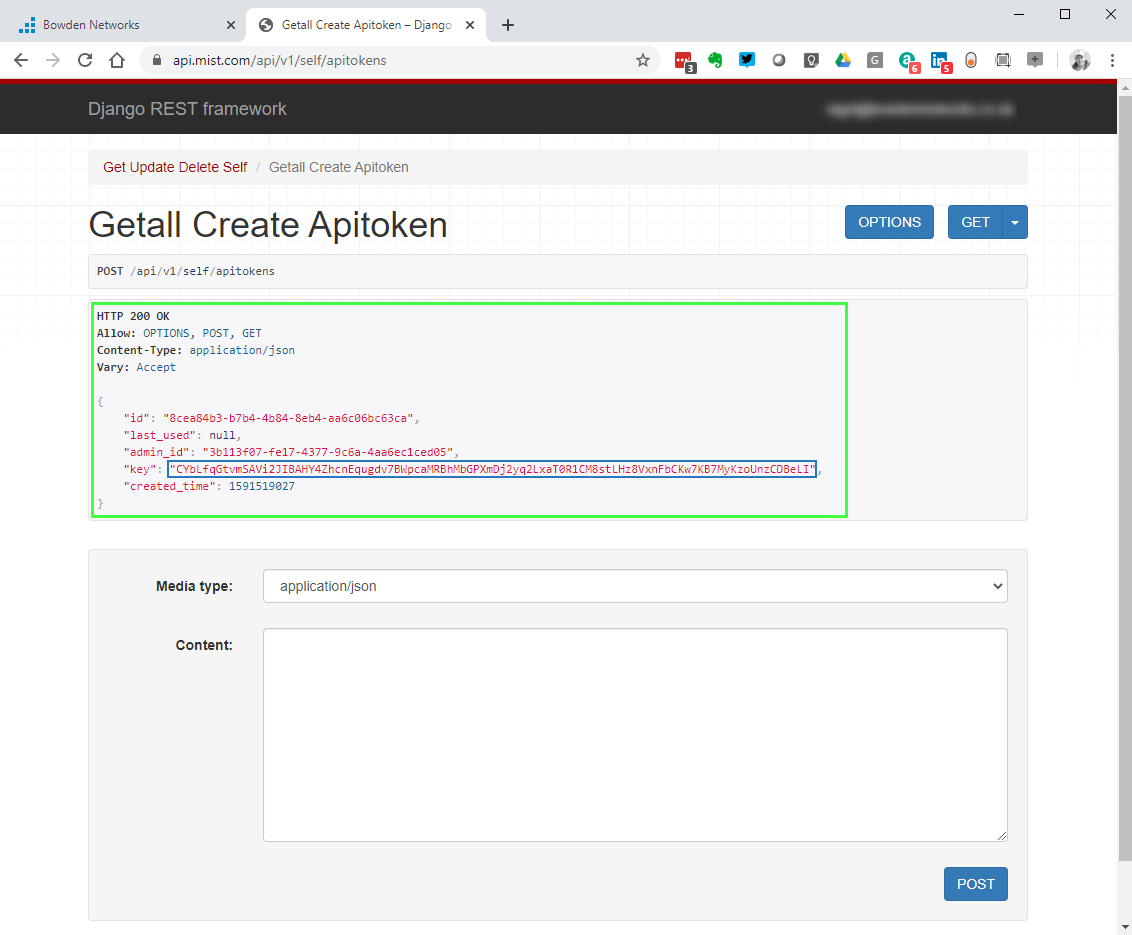Viewport: 1132px width, 935px height.
Task: Open the Chrome three-dot menu
Action: coord(1112,61)
